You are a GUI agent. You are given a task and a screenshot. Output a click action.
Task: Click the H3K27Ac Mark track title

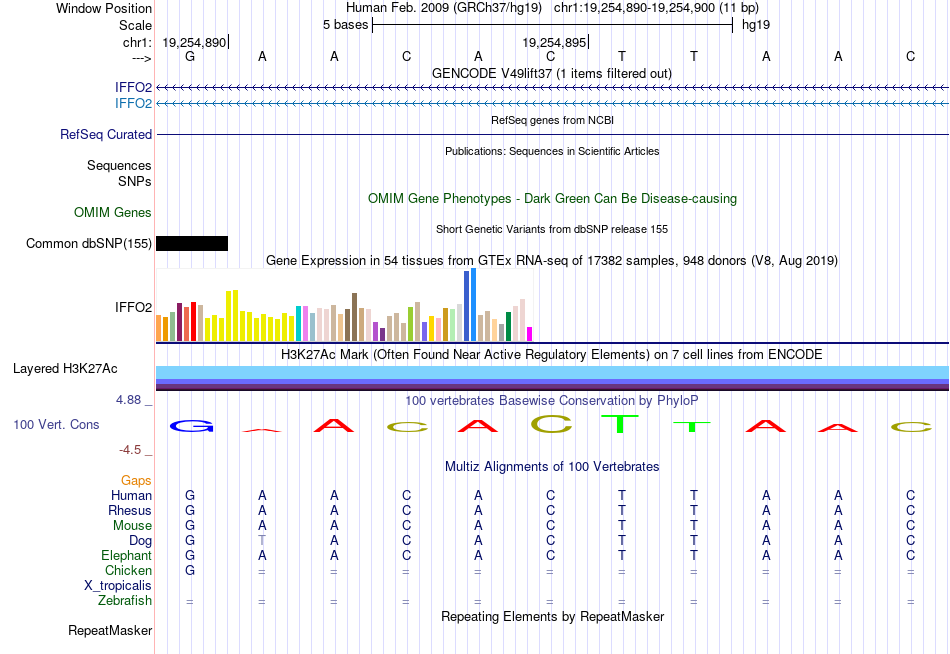click(552, 355)
